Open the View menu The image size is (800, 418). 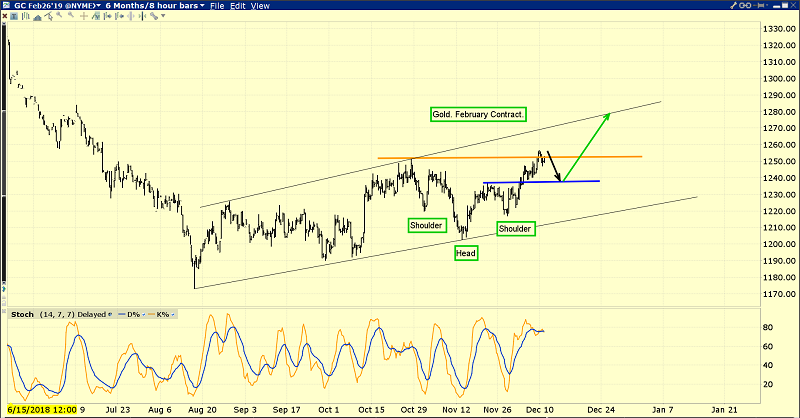click(260, 6)
